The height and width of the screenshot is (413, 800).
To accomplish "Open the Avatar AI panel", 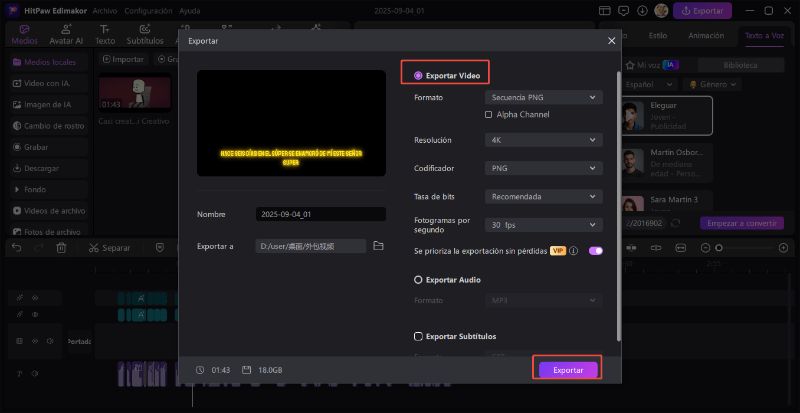I will click(67, 35).
